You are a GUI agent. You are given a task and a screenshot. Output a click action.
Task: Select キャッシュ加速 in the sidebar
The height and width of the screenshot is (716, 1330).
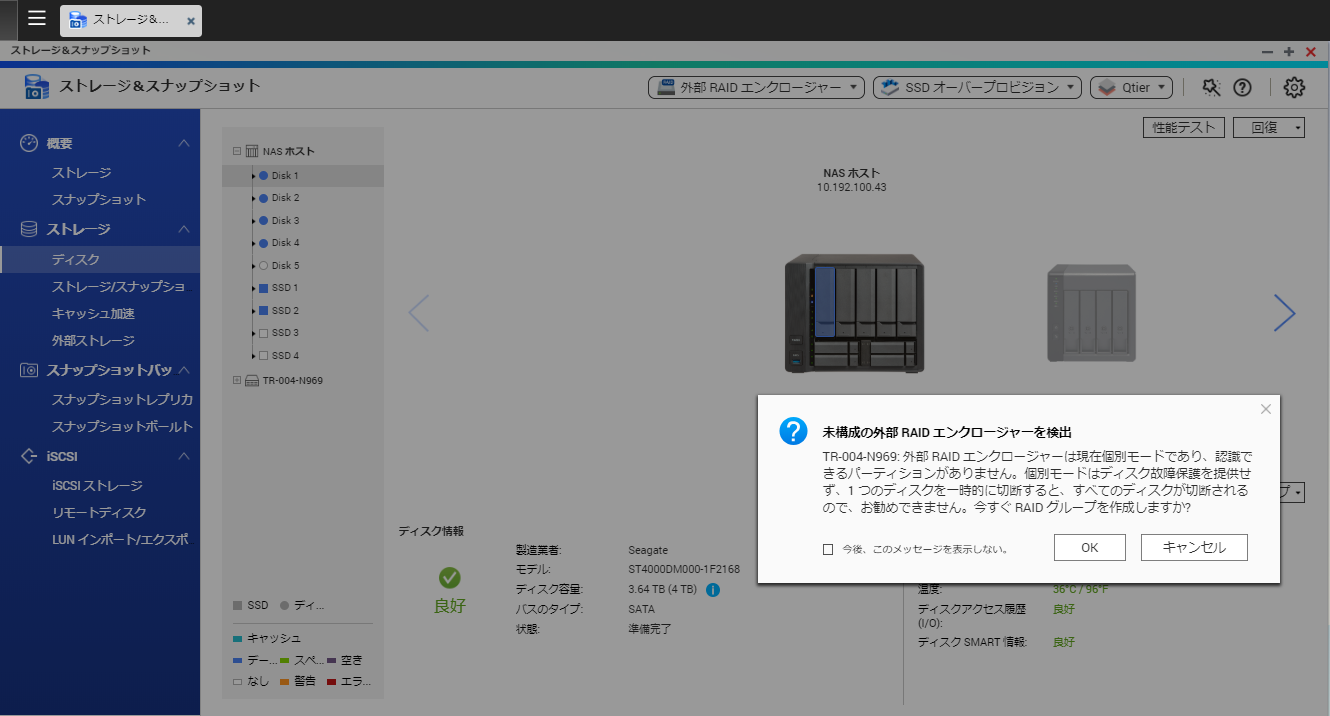[x=93, y=313]
